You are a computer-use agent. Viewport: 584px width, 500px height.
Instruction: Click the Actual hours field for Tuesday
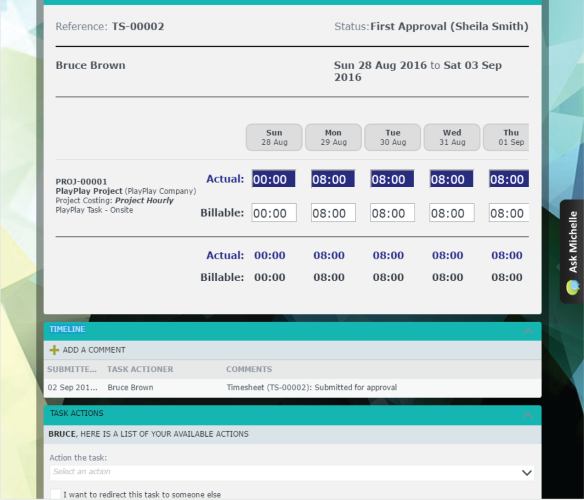[392, 179]
